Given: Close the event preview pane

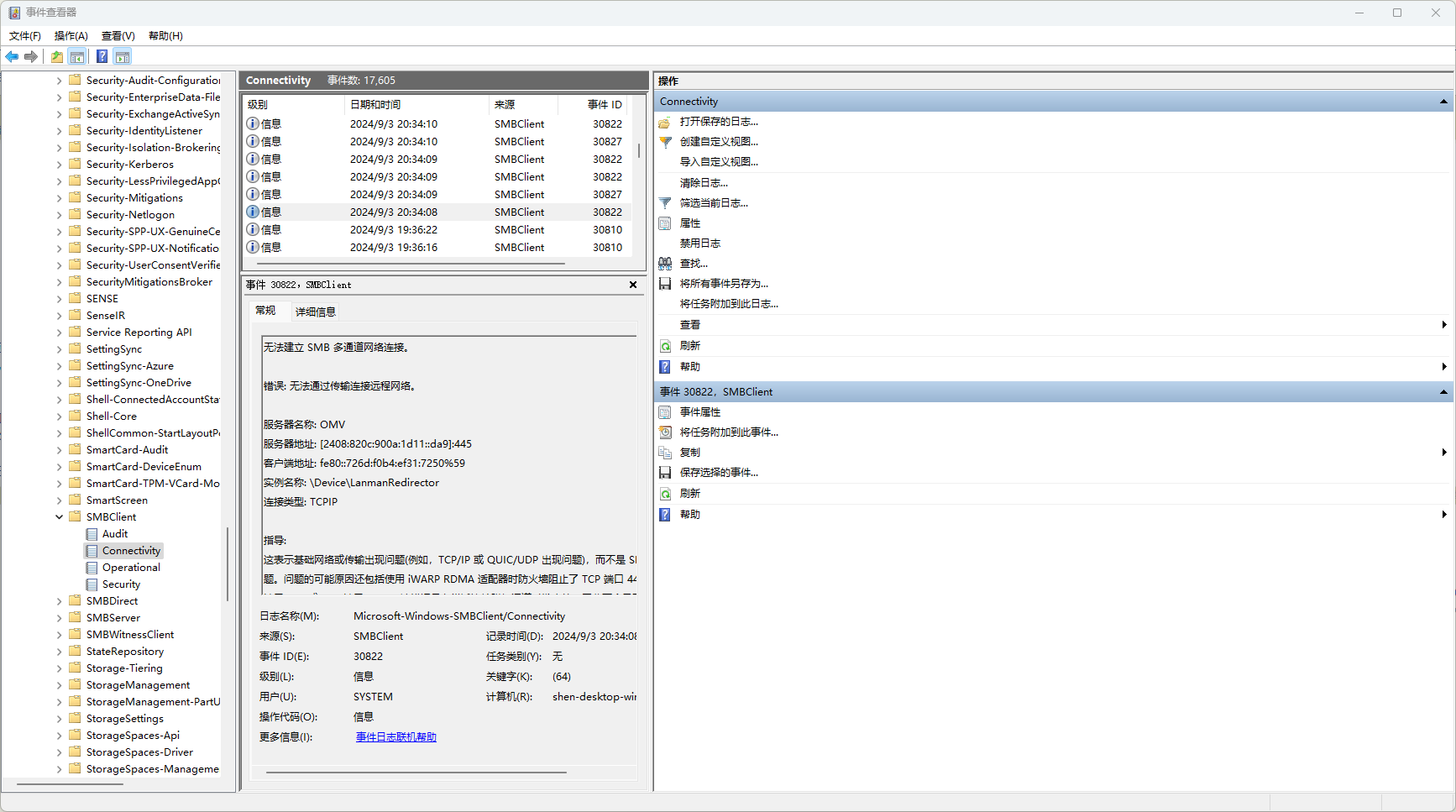Looking at the screenshot, I should tap(633, 286).
